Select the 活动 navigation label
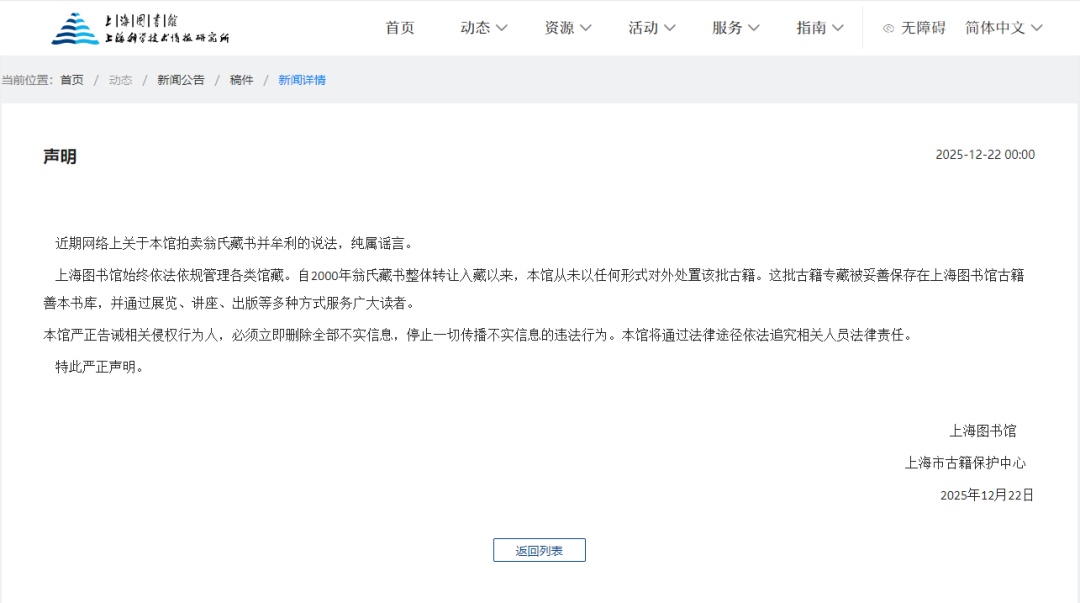The height and width of the screenshot is (603, 1080). click(643, 28)
